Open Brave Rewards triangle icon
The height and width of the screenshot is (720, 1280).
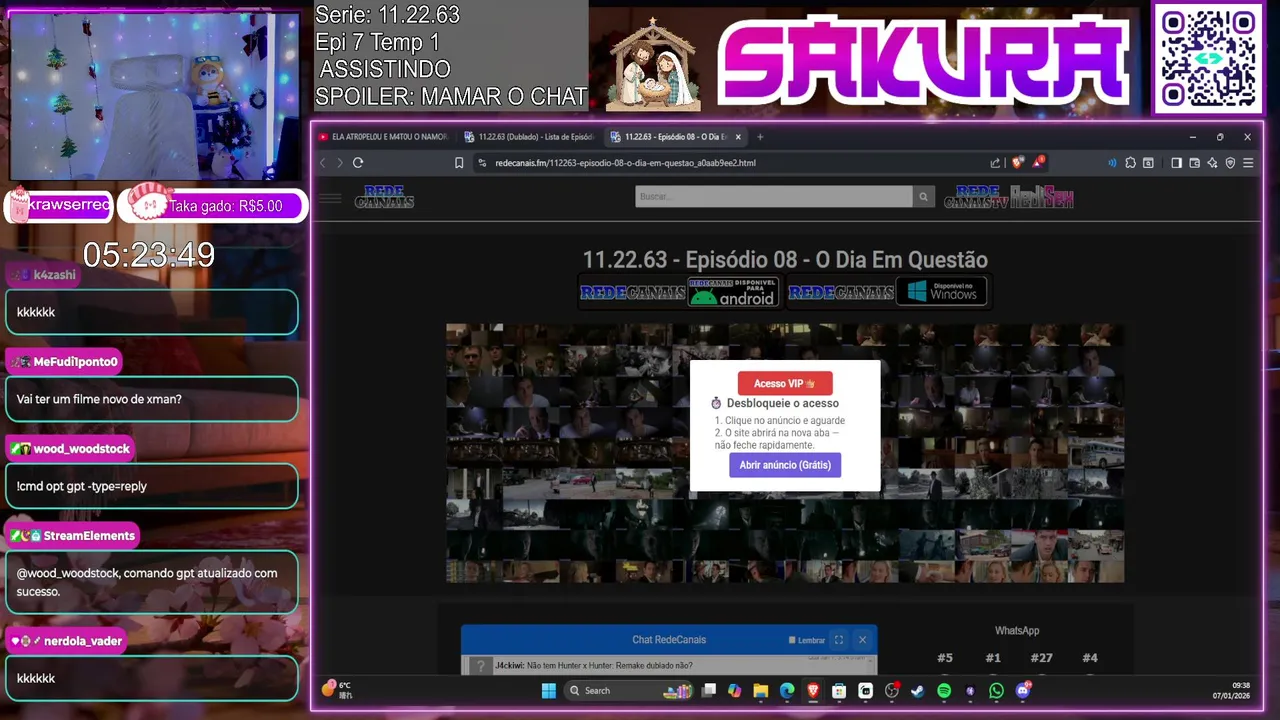pos(1038,162)
